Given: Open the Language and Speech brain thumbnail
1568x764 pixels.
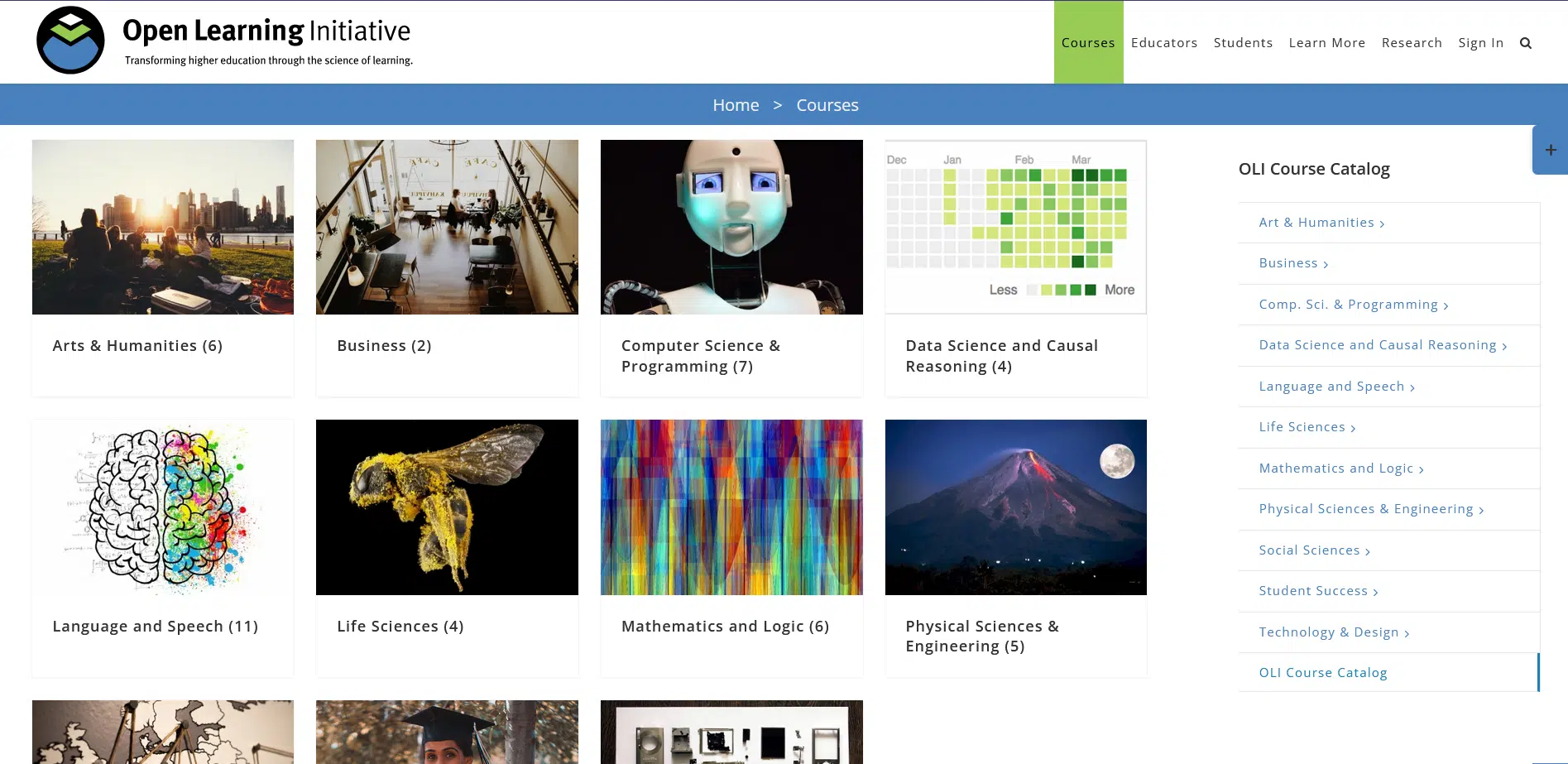Looking at the screenshot, I should click(x=163, y=507).
